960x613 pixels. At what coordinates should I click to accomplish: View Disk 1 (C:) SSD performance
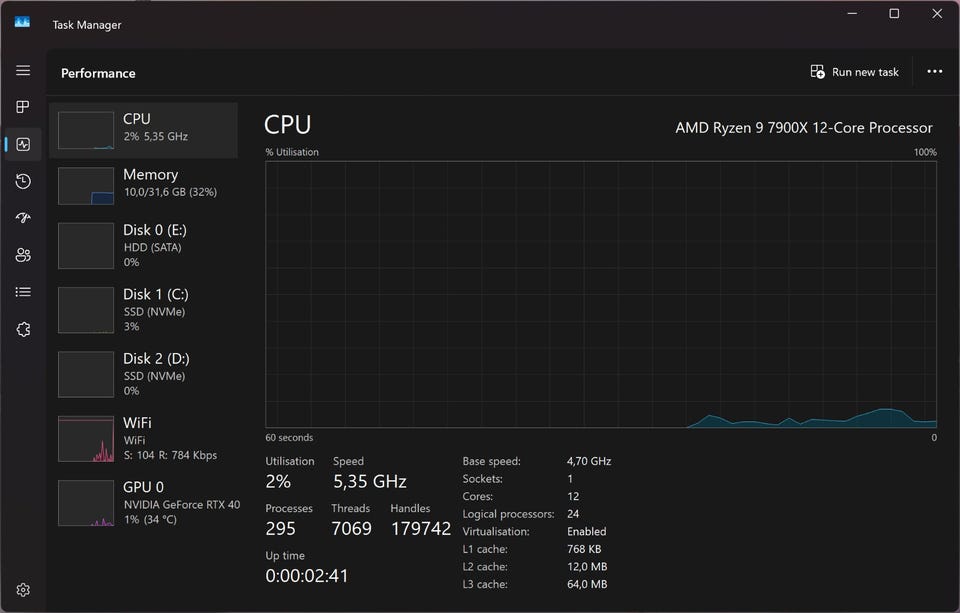tap(144, 309)
